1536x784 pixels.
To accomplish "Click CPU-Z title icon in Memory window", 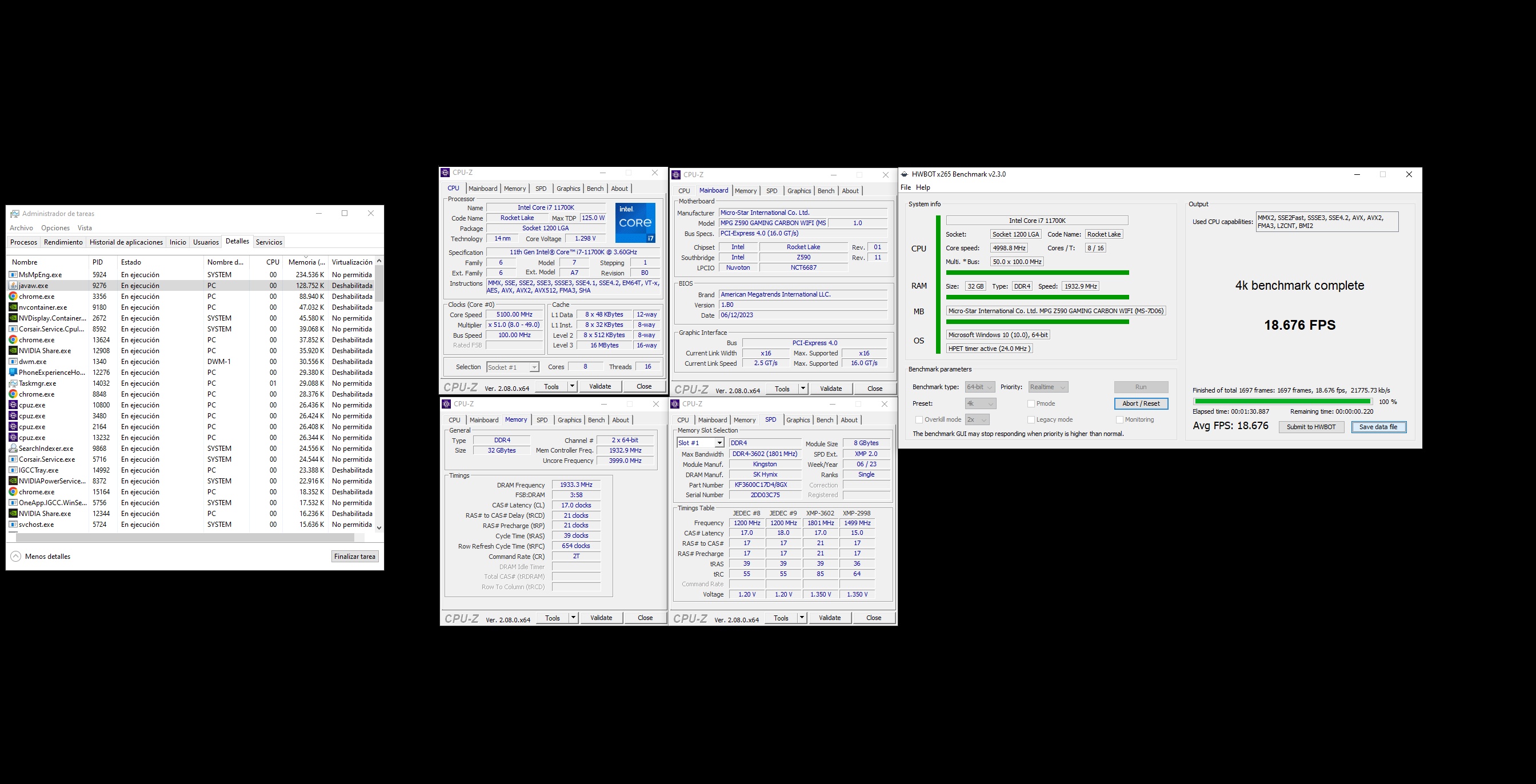I will coord(446,404).
